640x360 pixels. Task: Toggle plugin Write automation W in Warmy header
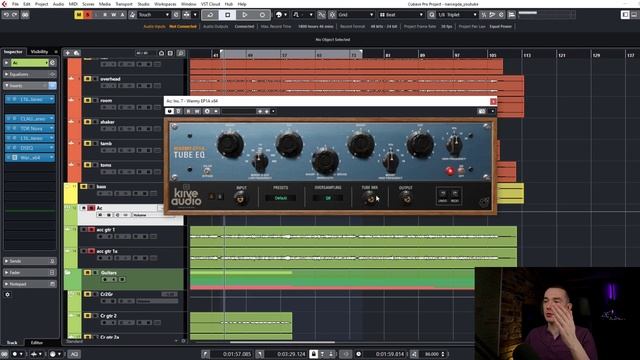[197, 111]
